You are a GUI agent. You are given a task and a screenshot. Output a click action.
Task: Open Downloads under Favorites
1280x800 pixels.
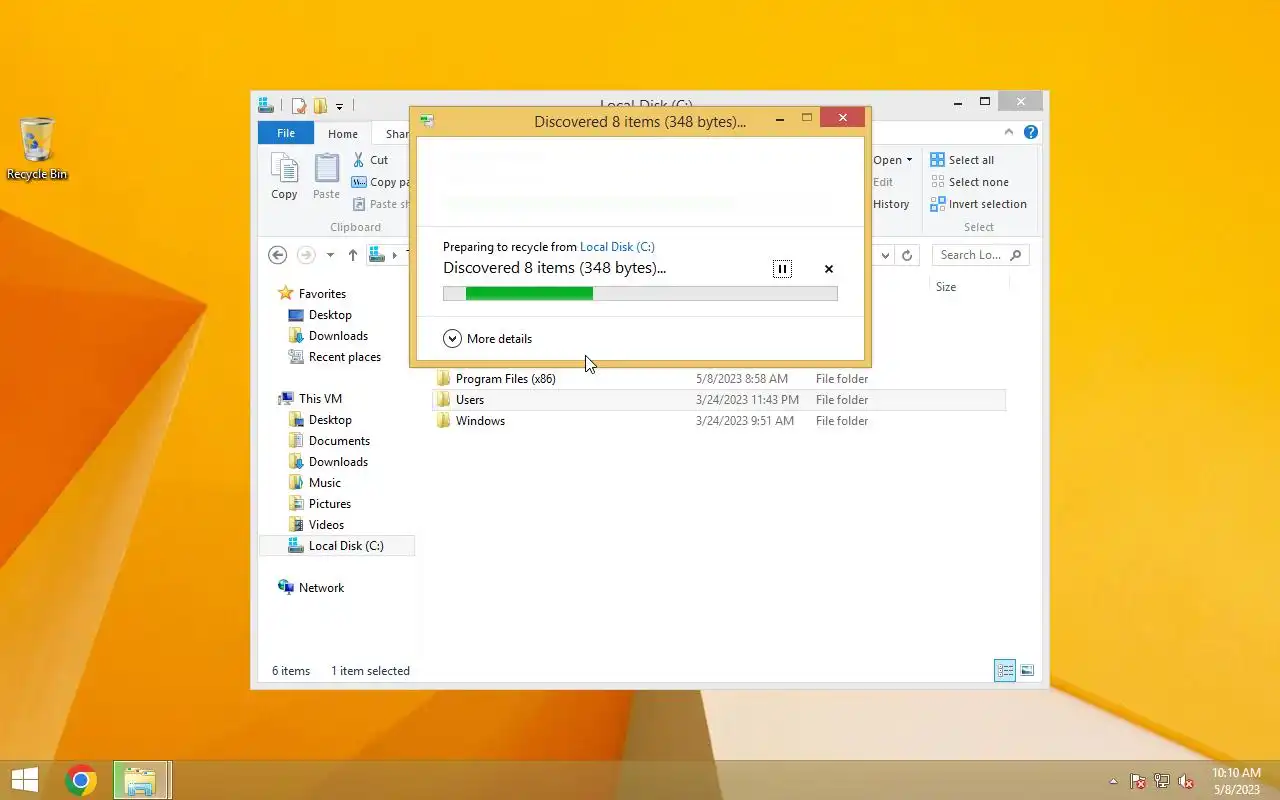coord(338,336)
